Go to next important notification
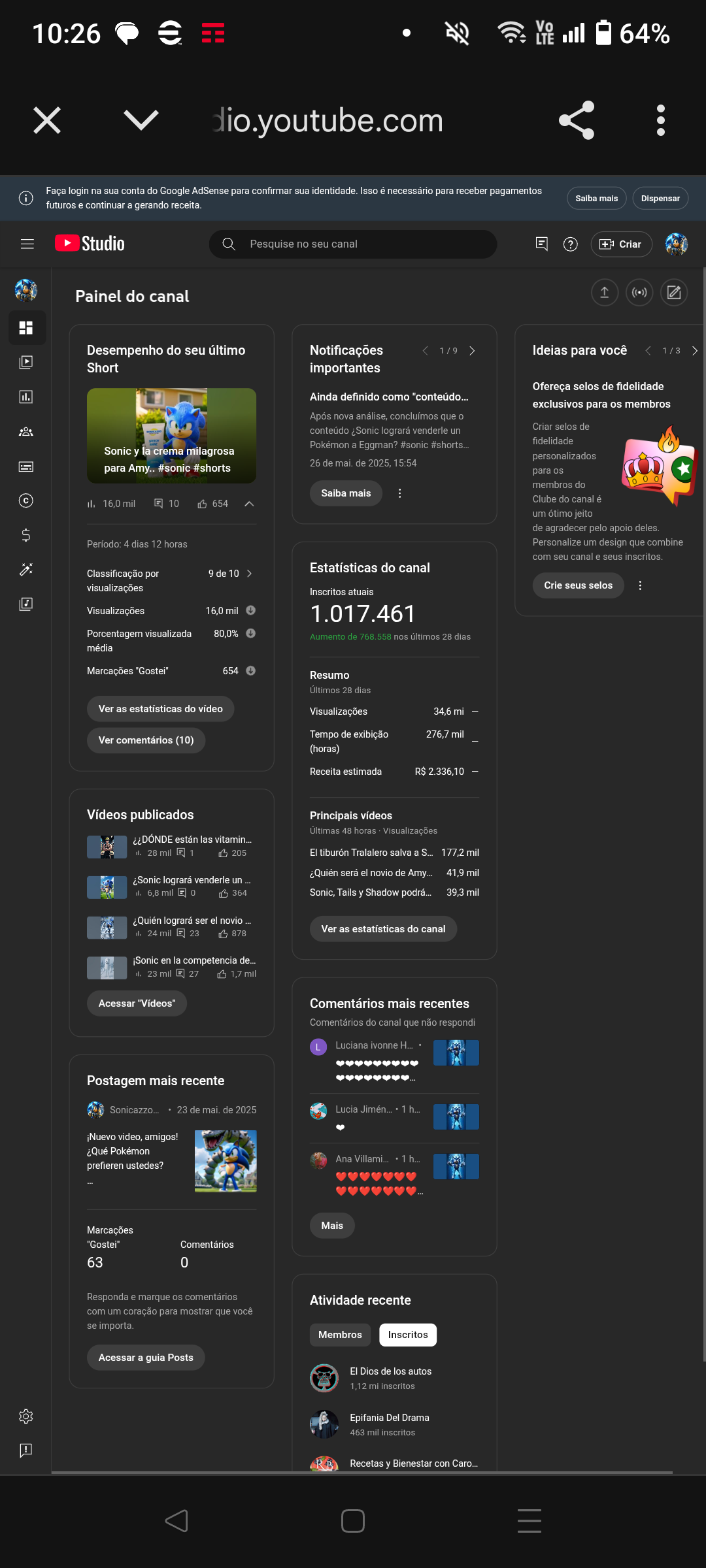Screen dimensions: 706x1568 [x=472, y=351]
